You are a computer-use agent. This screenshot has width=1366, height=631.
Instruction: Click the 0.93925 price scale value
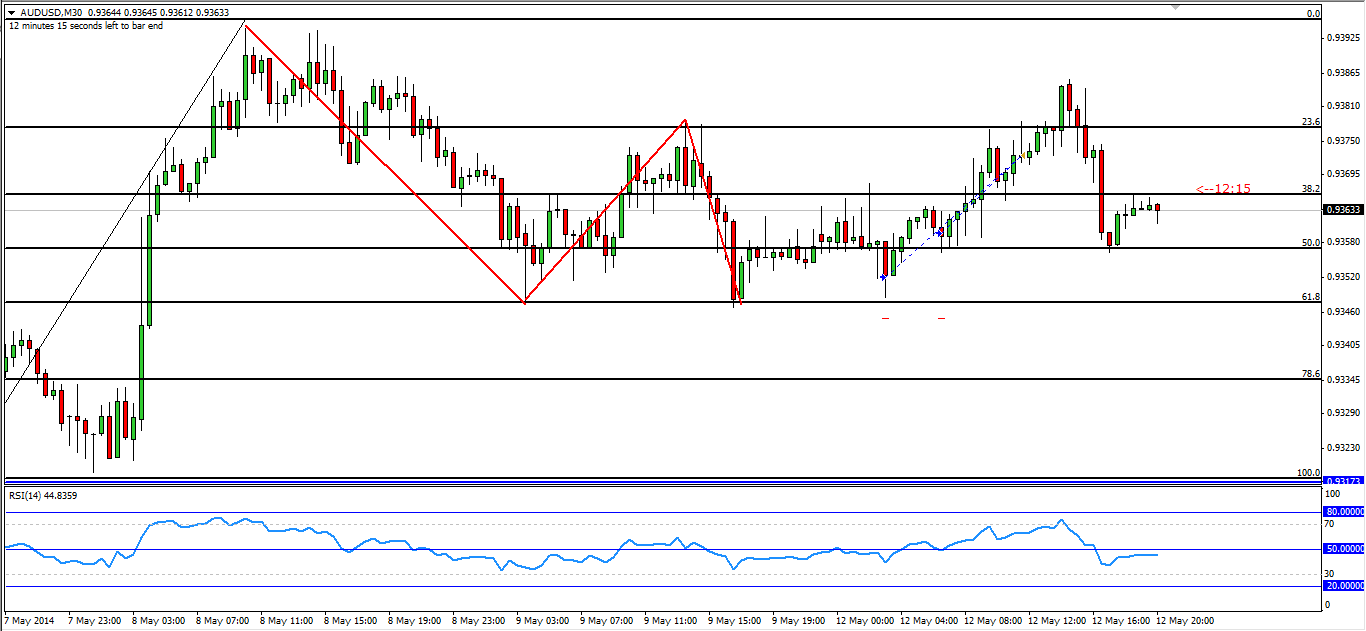click(x=1343, y=39)
